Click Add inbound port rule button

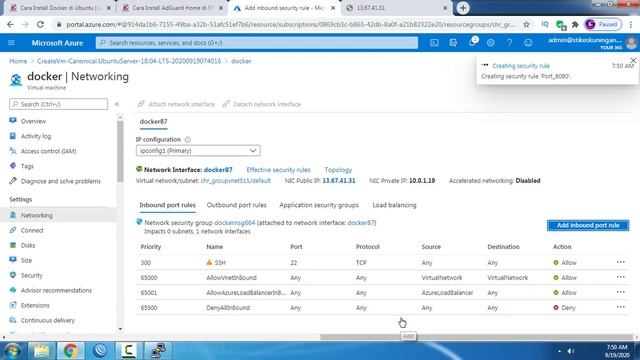588,225
